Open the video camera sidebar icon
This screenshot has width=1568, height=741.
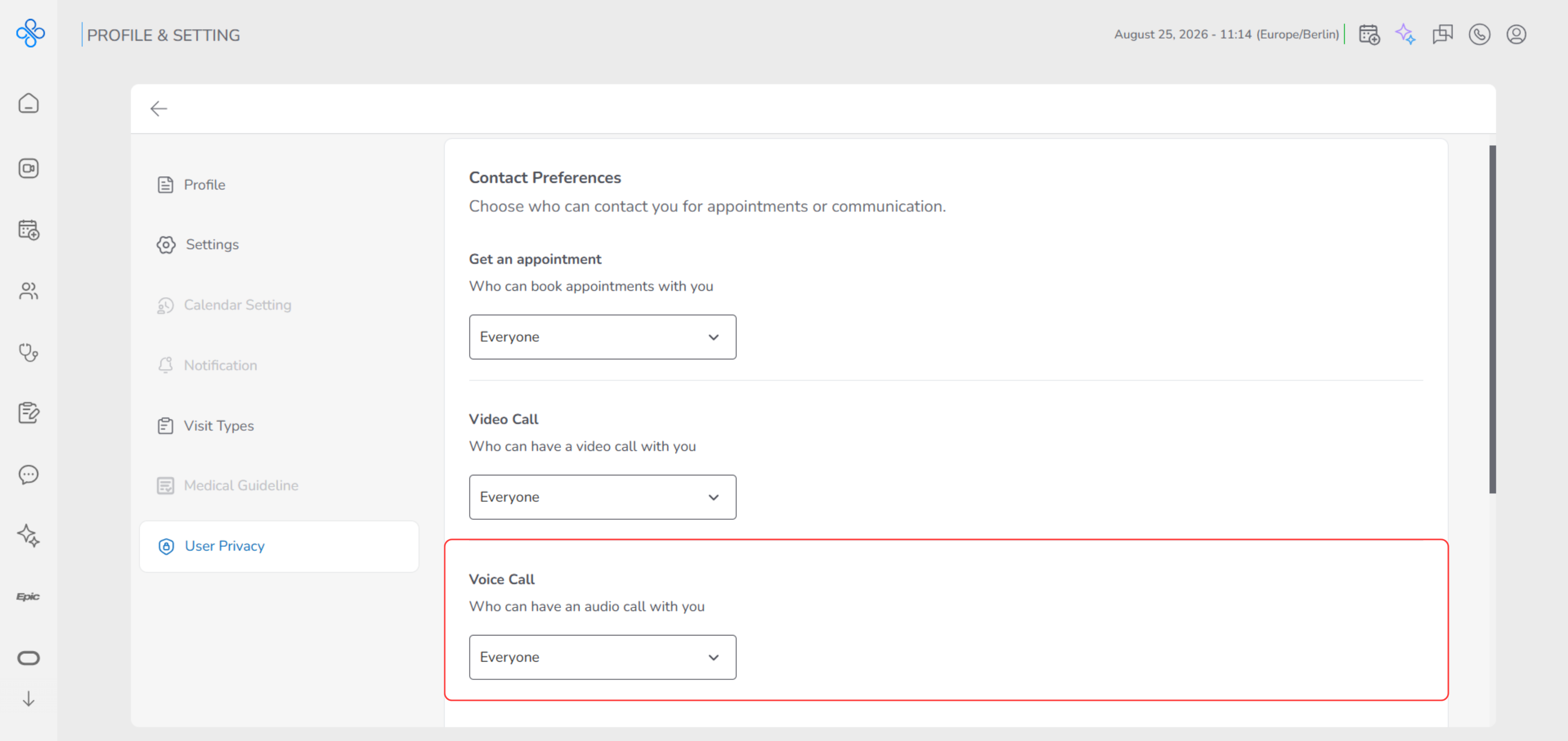[x=29, y=168]
